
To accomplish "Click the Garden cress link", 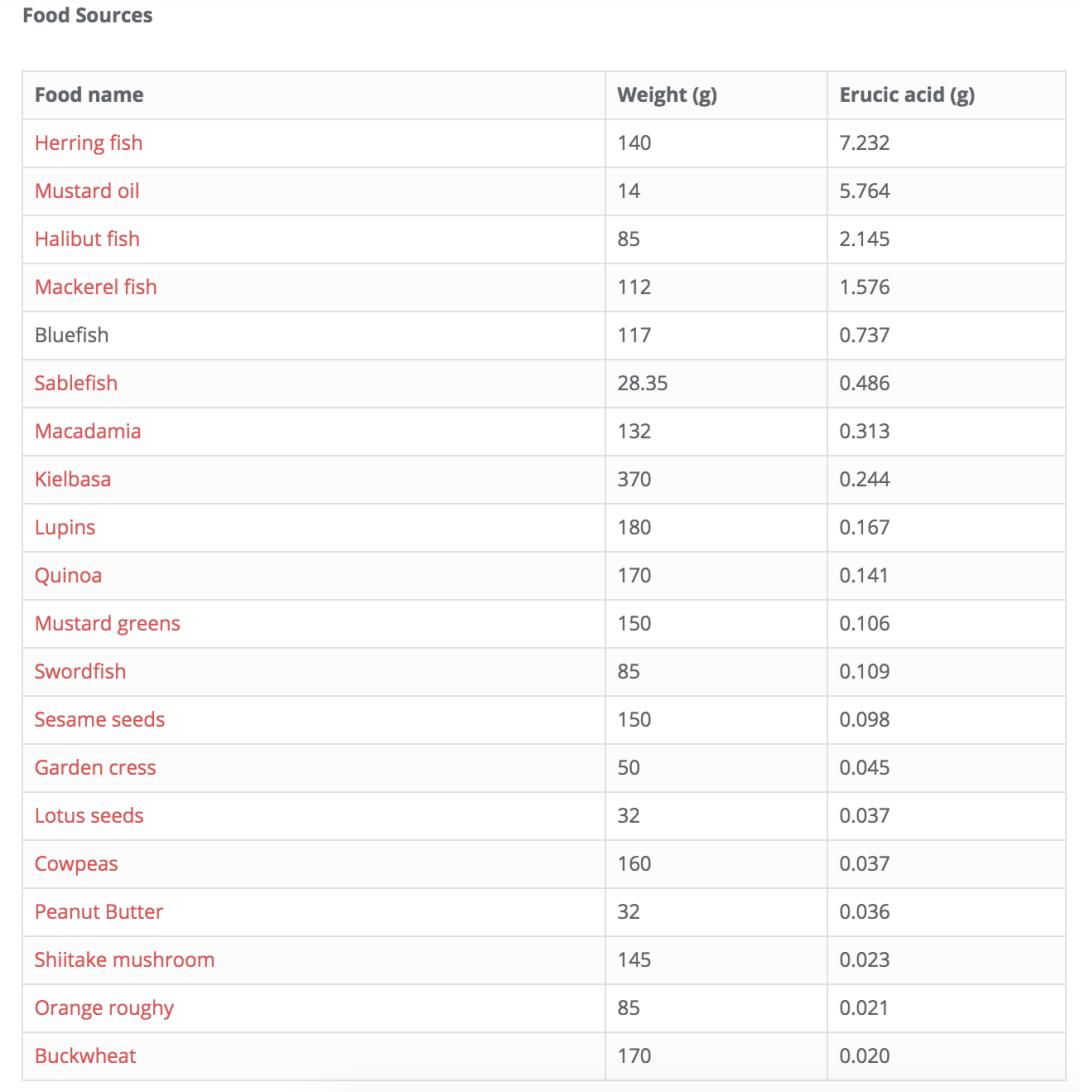I will coord(95,767).
